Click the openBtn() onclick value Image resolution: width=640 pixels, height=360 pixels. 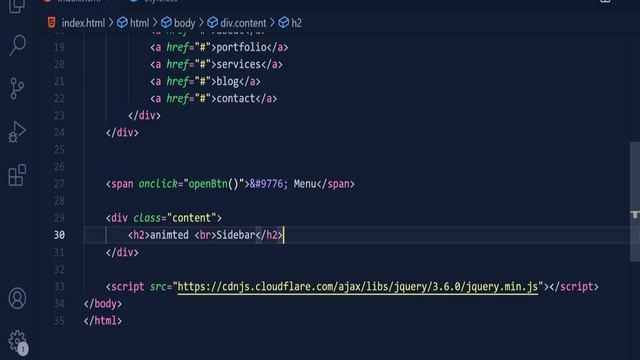click(213, 184)
